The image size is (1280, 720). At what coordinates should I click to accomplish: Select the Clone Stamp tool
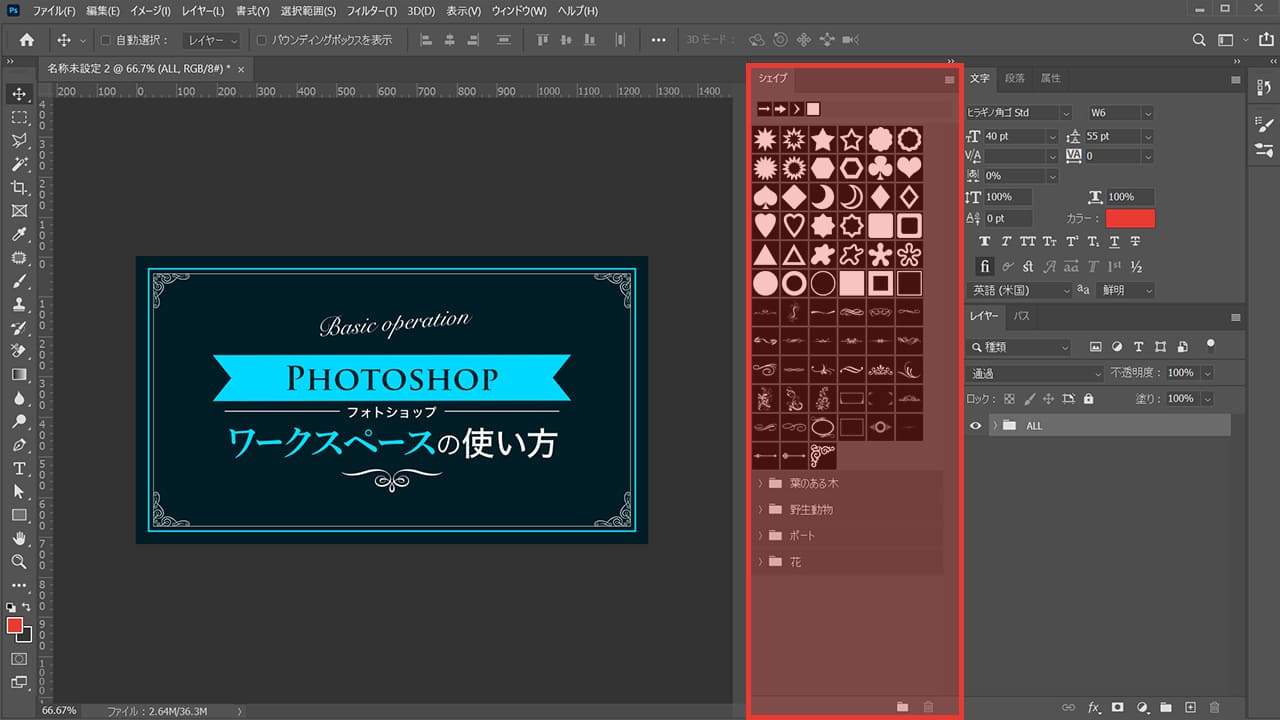click(x=19, y=305)
